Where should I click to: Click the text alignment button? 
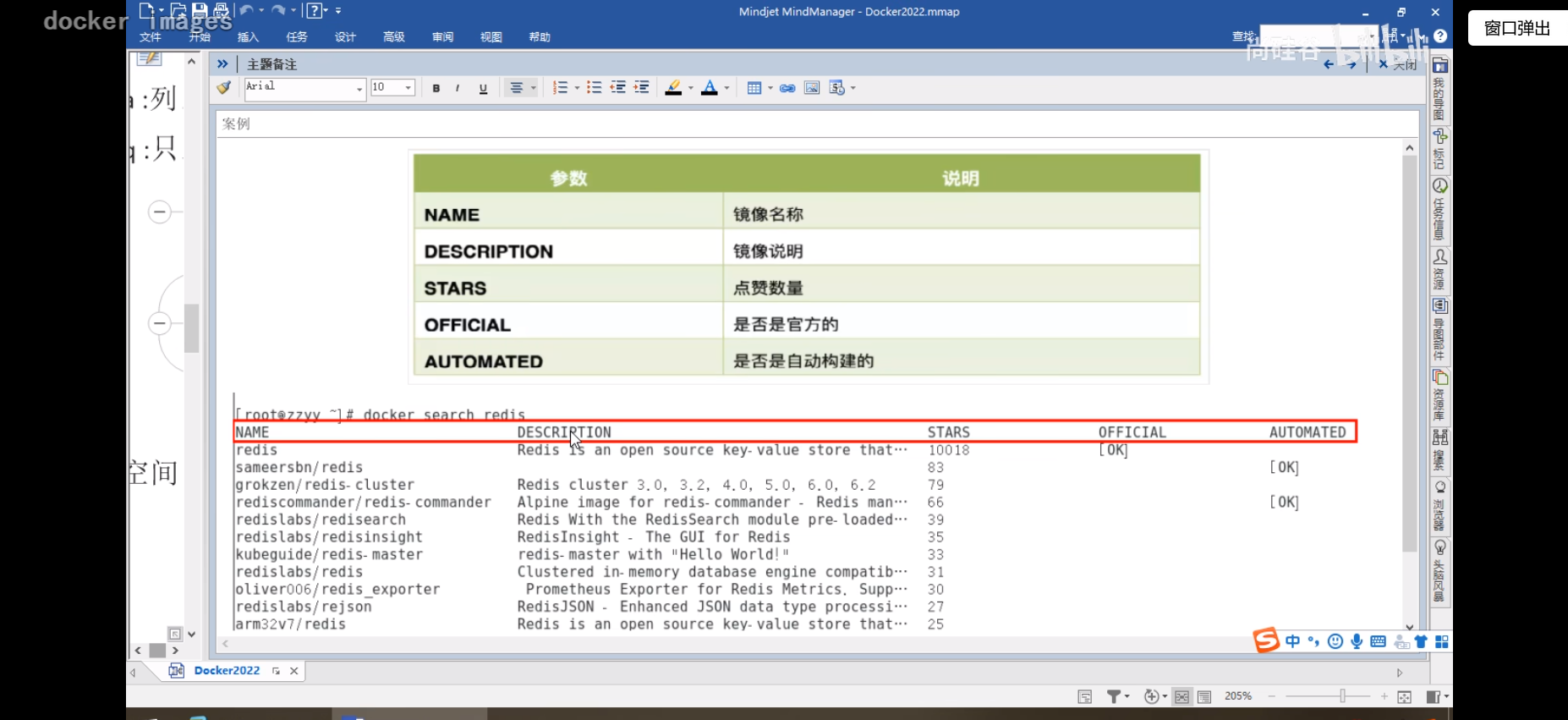pyautogui.click(x=516, y=88)
